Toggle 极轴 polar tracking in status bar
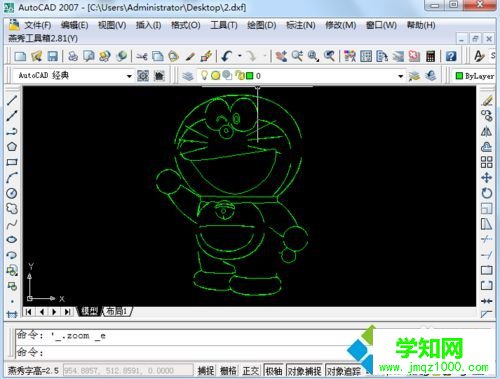The width and height of the screenshot is (500, 379). click(274, 370)
